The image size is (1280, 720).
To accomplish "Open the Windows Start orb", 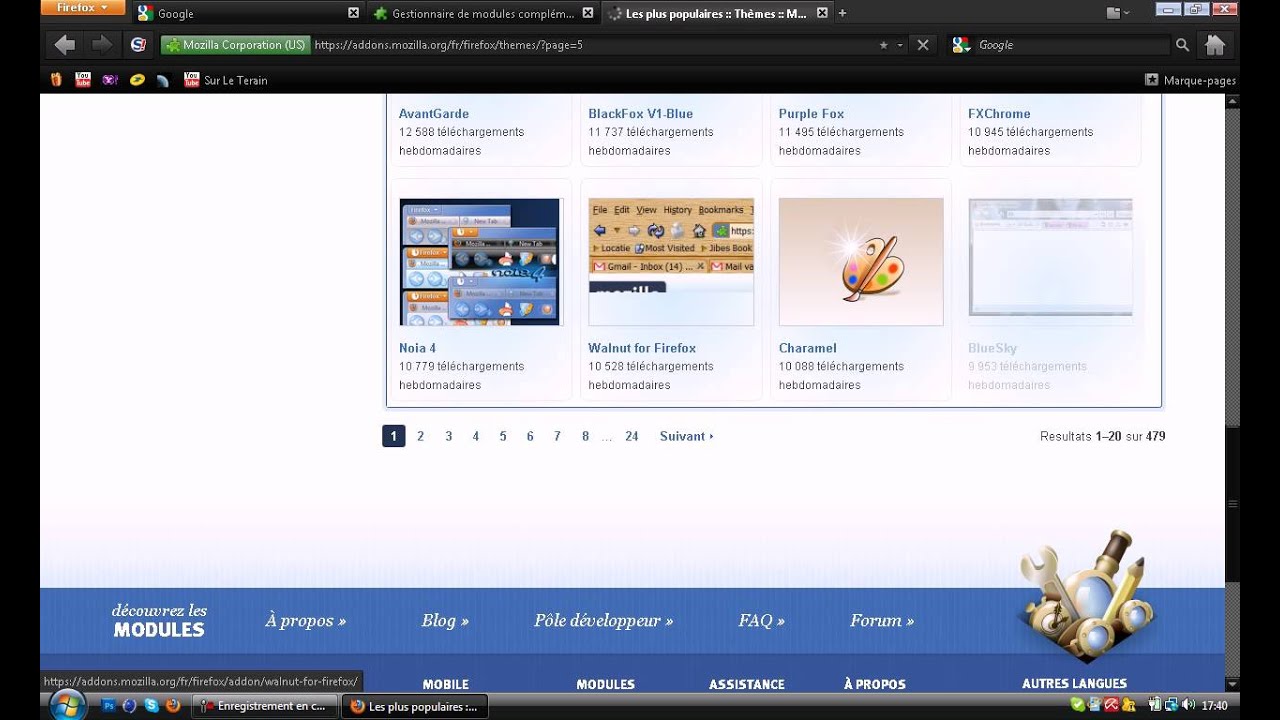I will (67, 705).
